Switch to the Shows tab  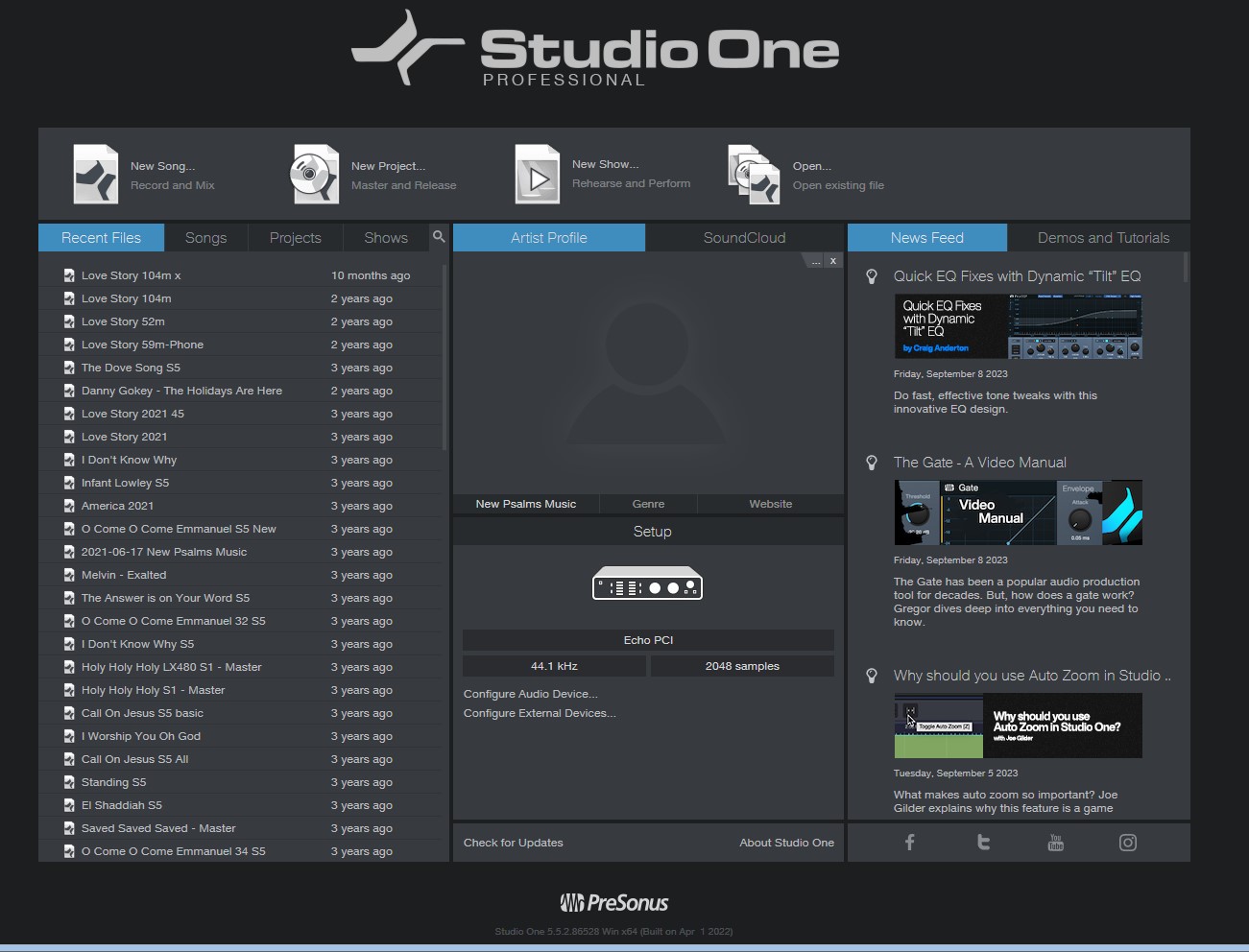click(x=386, y=237)
